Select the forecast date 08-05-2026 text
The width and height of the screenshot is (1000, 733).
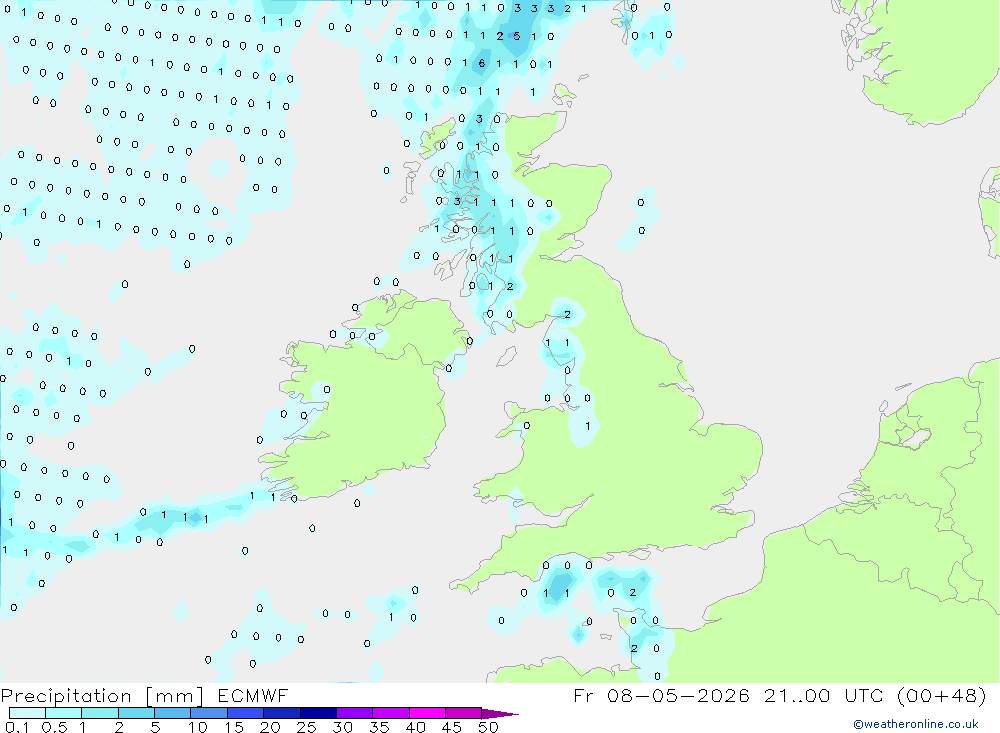(677, 695)
